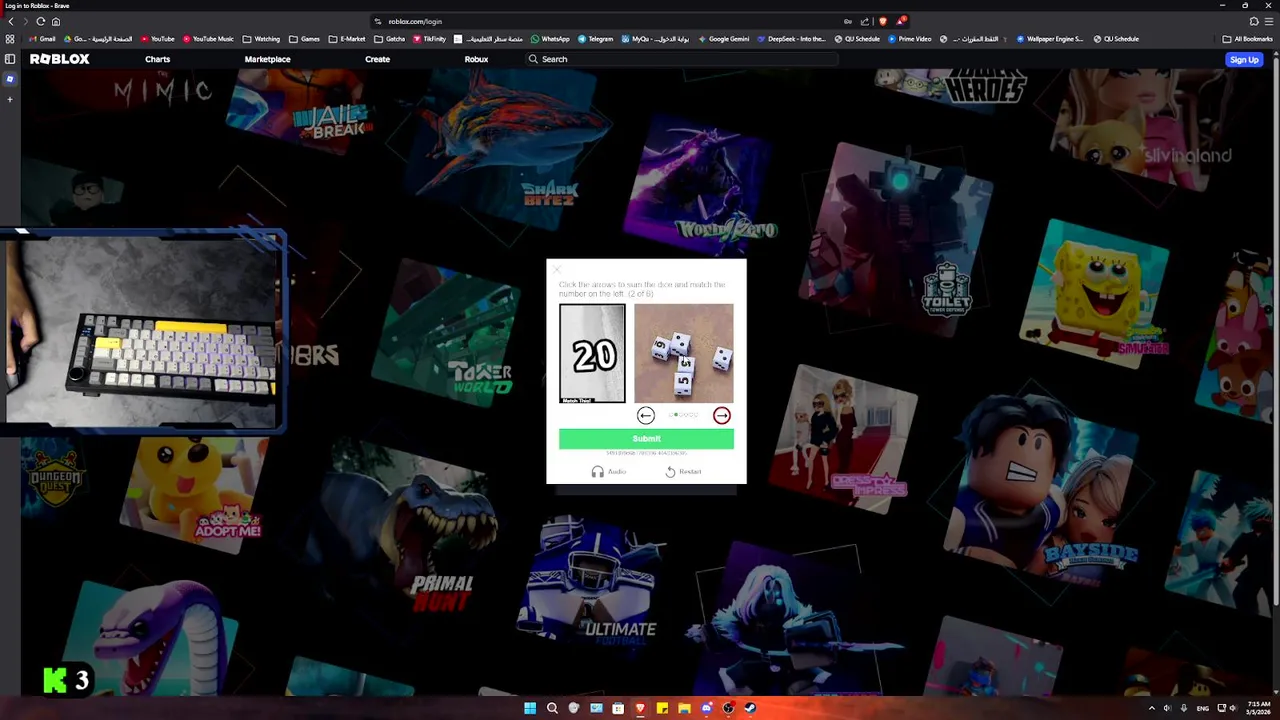Screen dimensions: 1280x720
Task: Open Discord from taskbar
Action: pyautogui.click(x=706, y=708)
